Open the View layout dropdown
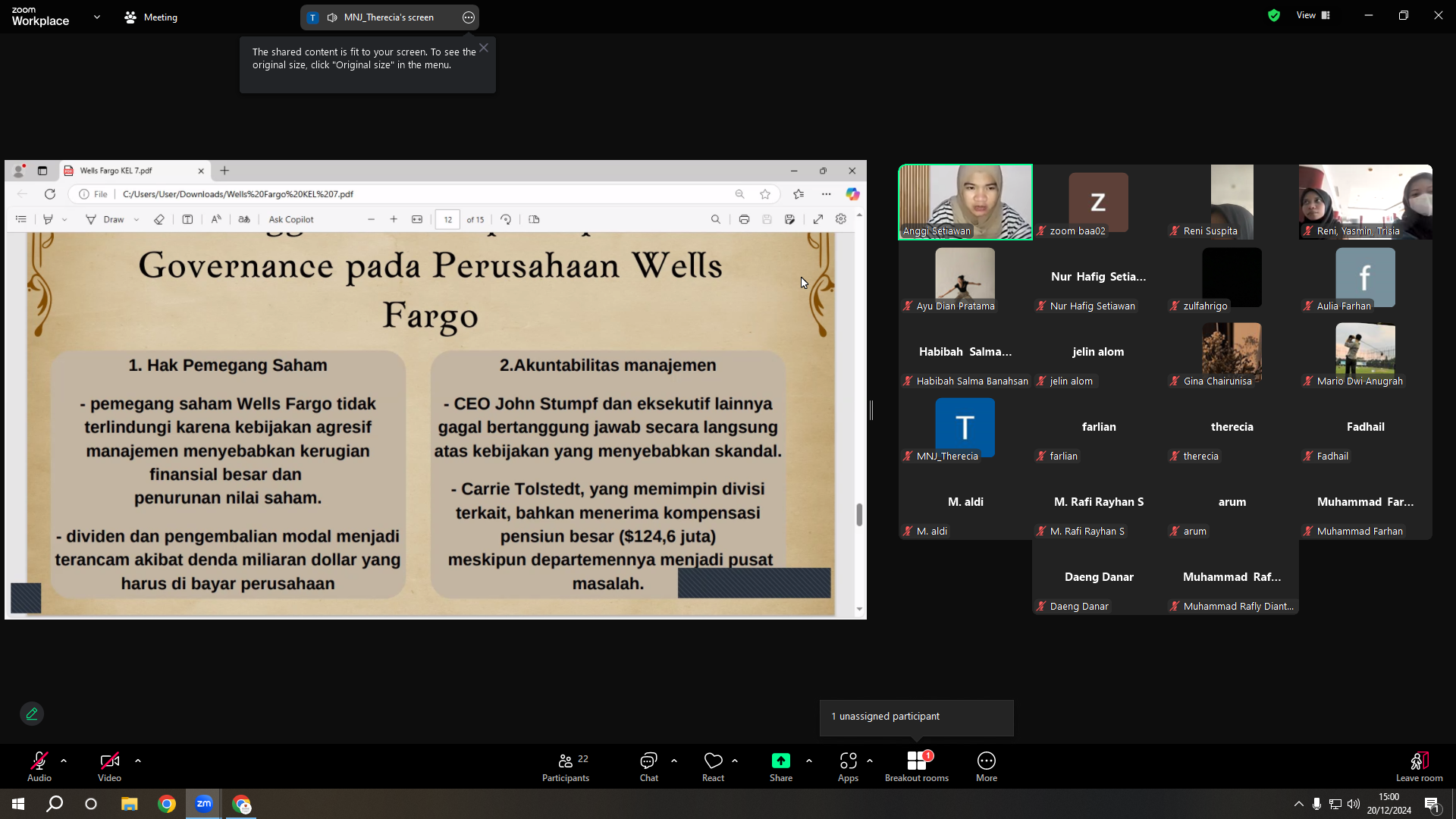The image size is (1456, 819). point(1313,15)
